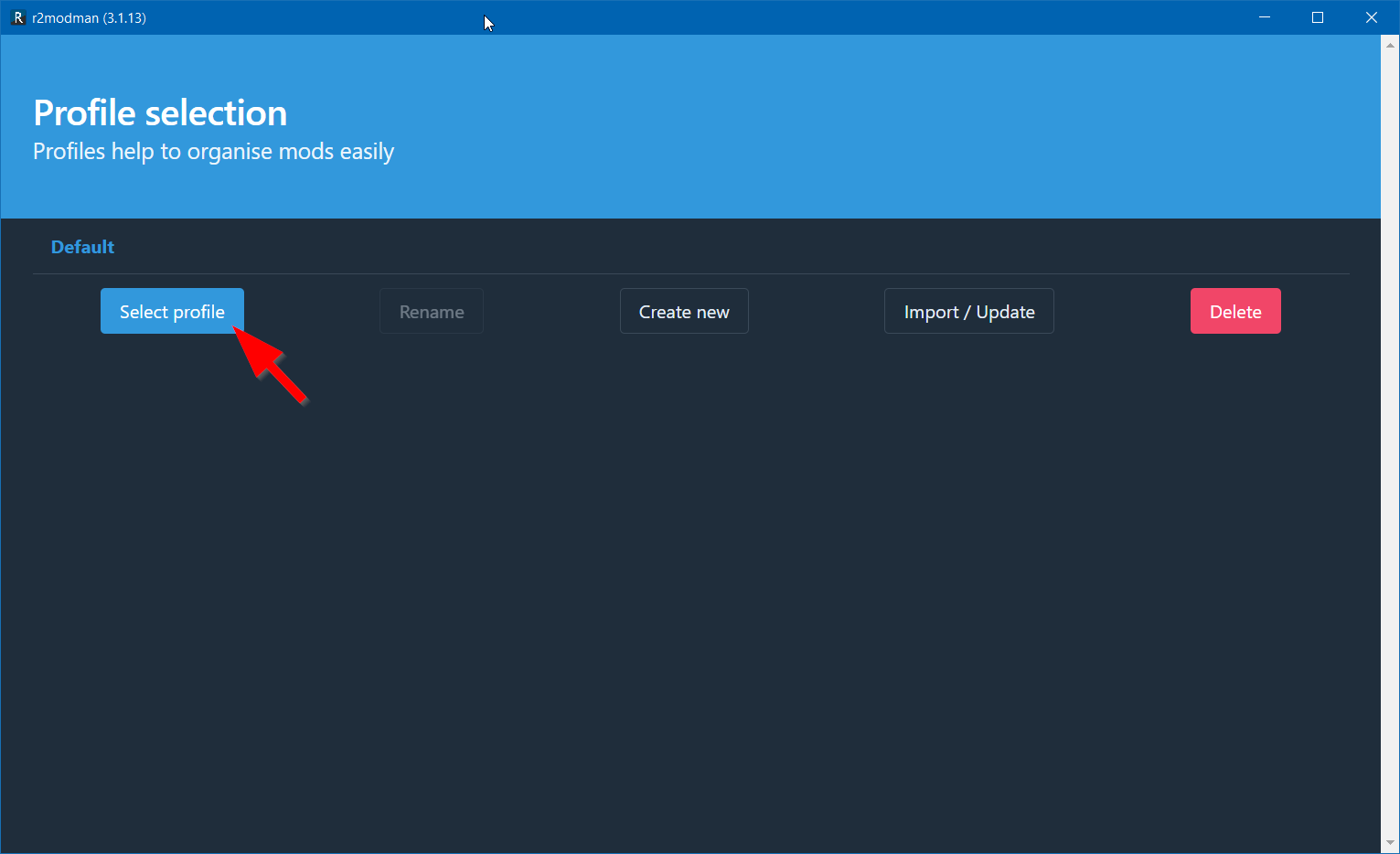Screen dimensions: 1400x854
Task: Click the Profile selection heading
Action: [x=160, y=113]
